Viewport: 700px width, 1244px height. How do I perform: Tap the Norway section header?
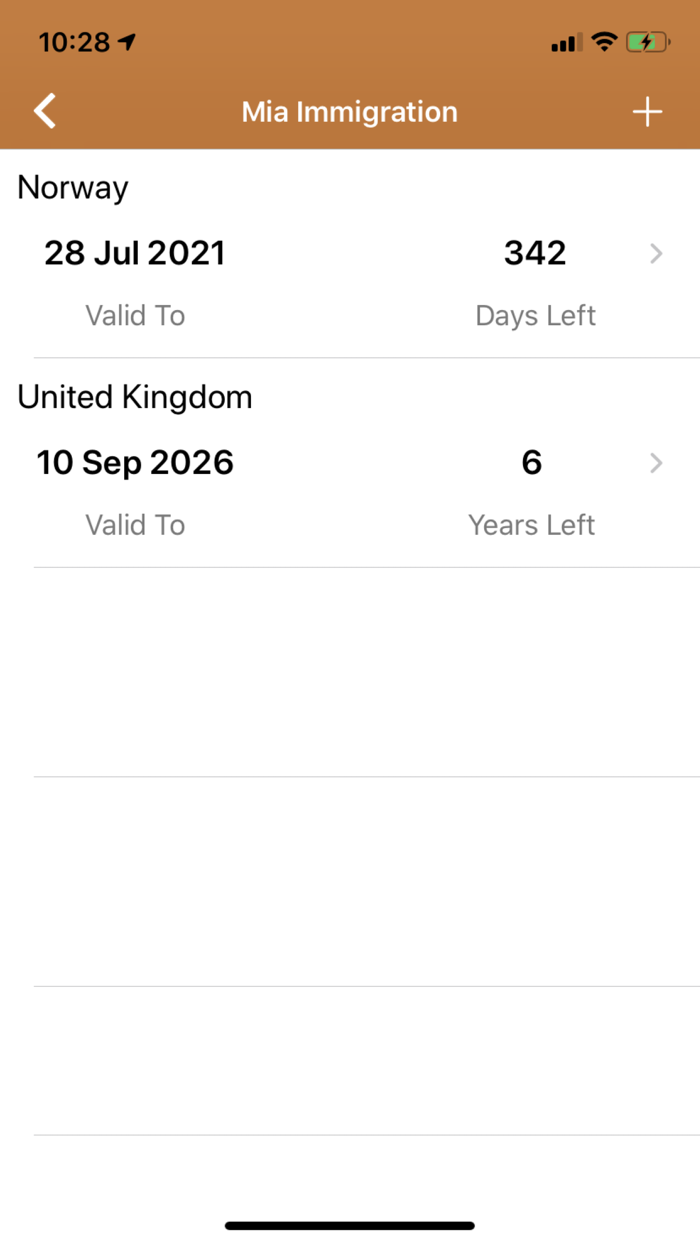point(73,188)
